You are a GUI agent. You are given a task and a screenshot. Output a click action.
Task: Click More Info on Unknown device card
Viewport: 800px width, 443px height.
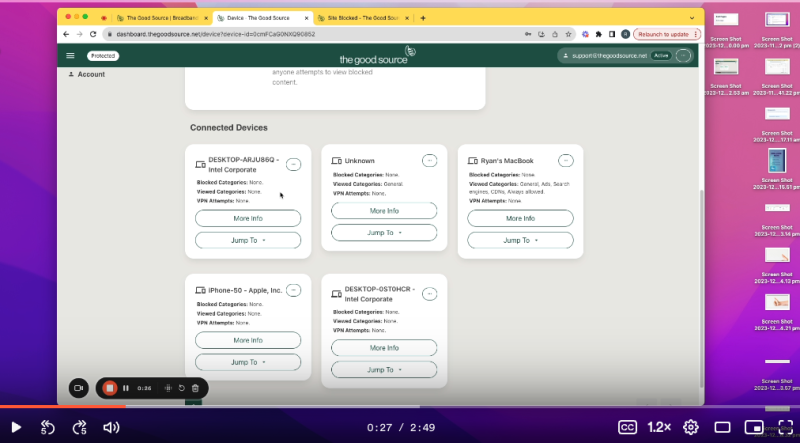[384, 211]
